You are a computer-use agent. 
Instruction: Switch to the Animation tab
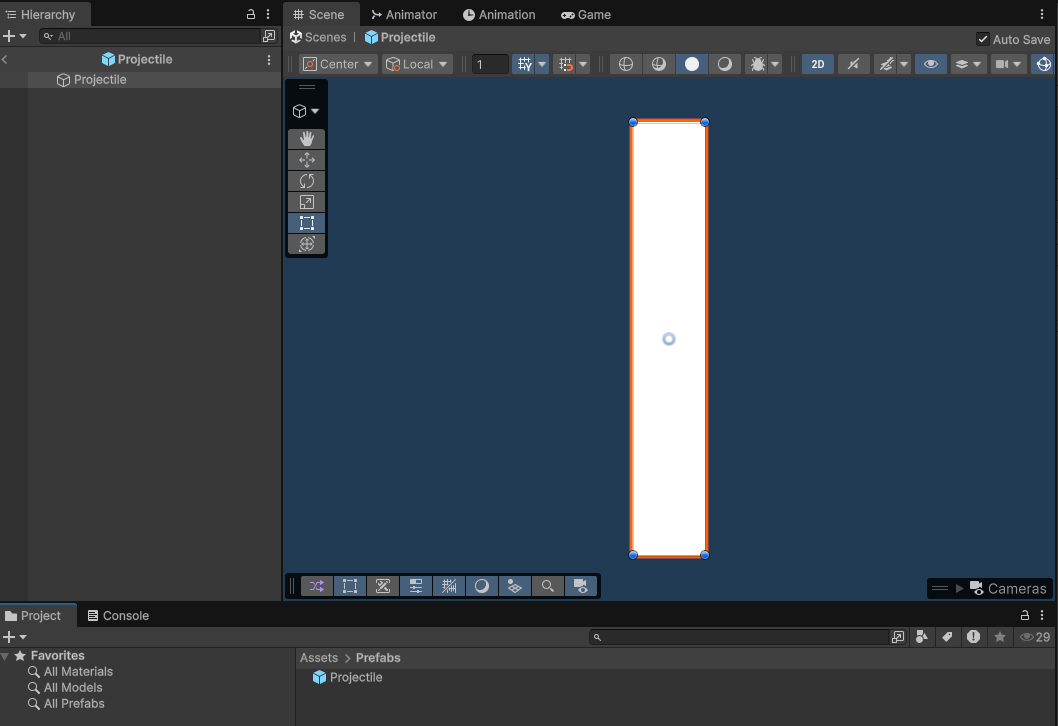(499, 14)
